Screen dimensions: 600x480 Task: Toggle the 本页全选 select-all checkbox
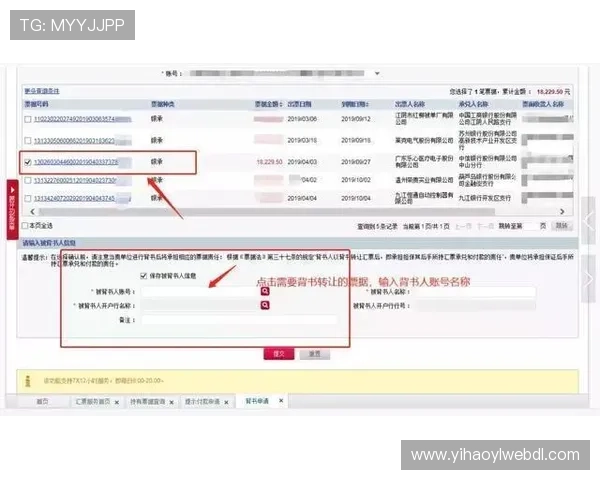click(25, 226)
